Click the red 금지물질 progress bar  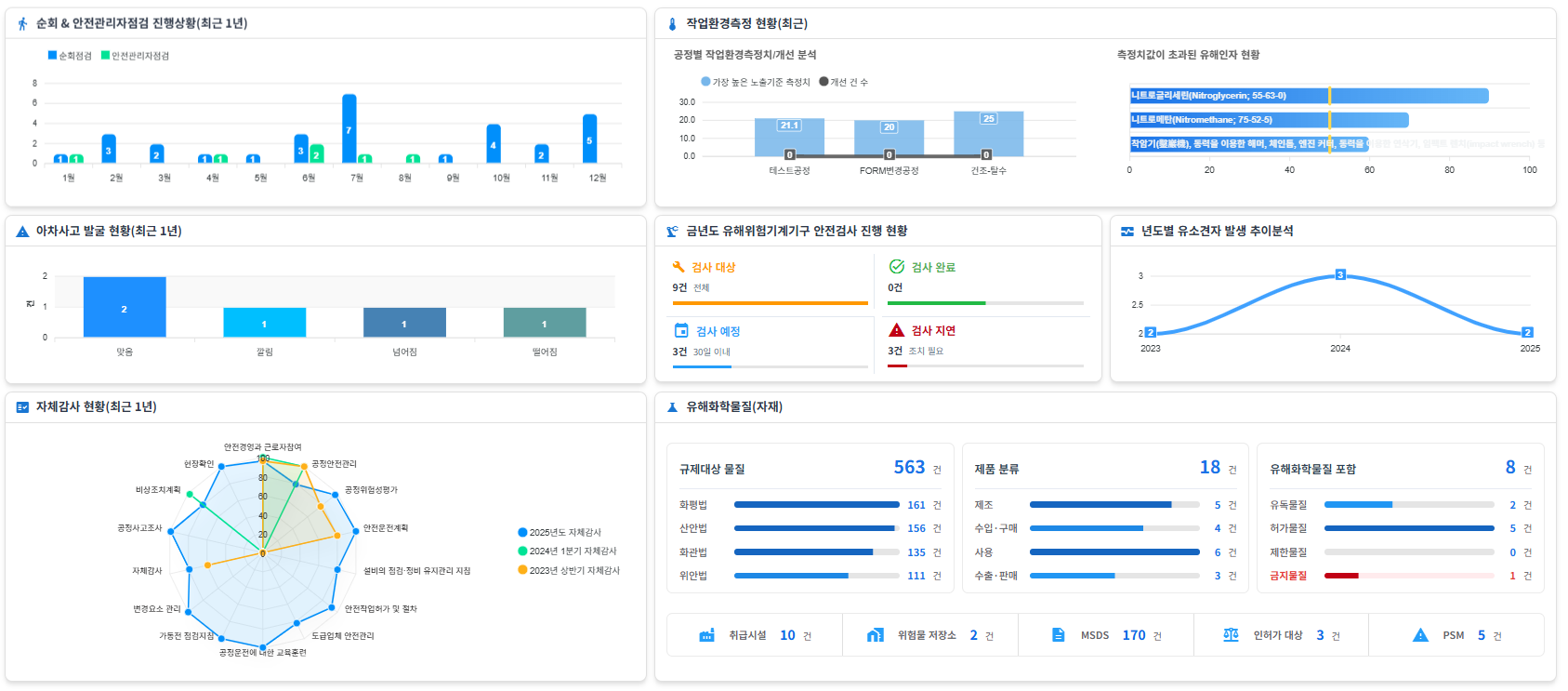[1409, 576]
